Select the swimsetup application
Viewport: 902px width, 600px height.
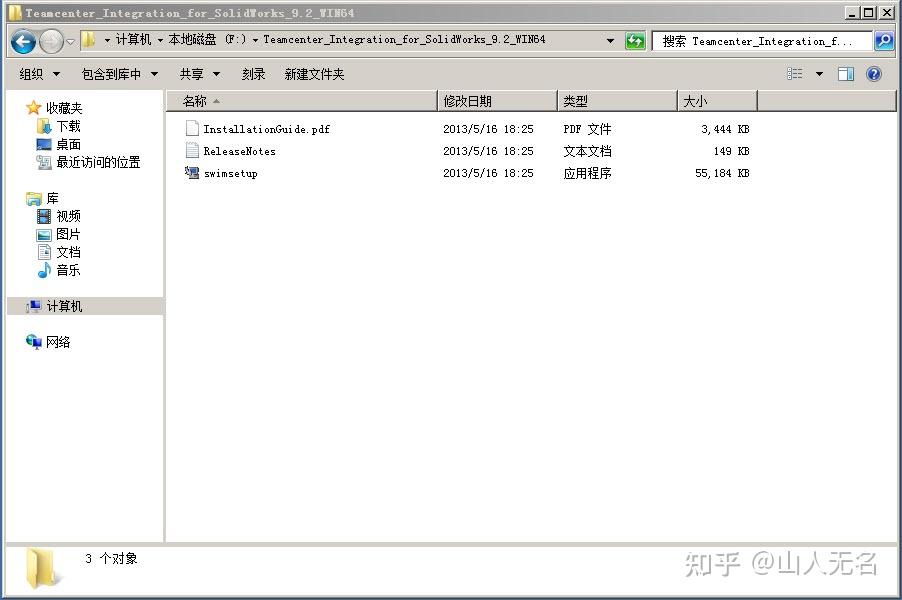230,174
